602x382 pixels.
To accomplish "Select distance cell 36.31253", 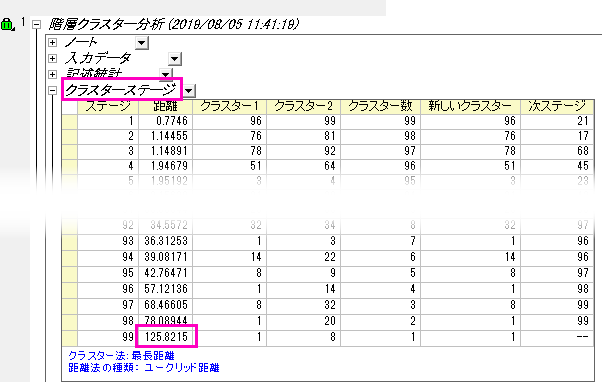I will click(x=165, y=241).
